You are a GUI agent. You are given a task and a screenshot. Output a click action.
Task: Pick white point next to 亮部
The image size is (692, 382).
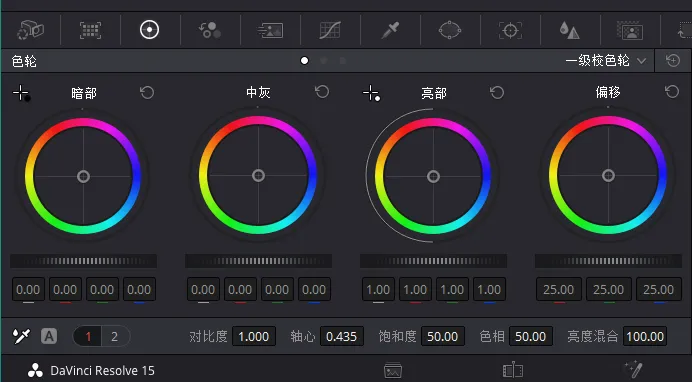(x=371, y=93)
